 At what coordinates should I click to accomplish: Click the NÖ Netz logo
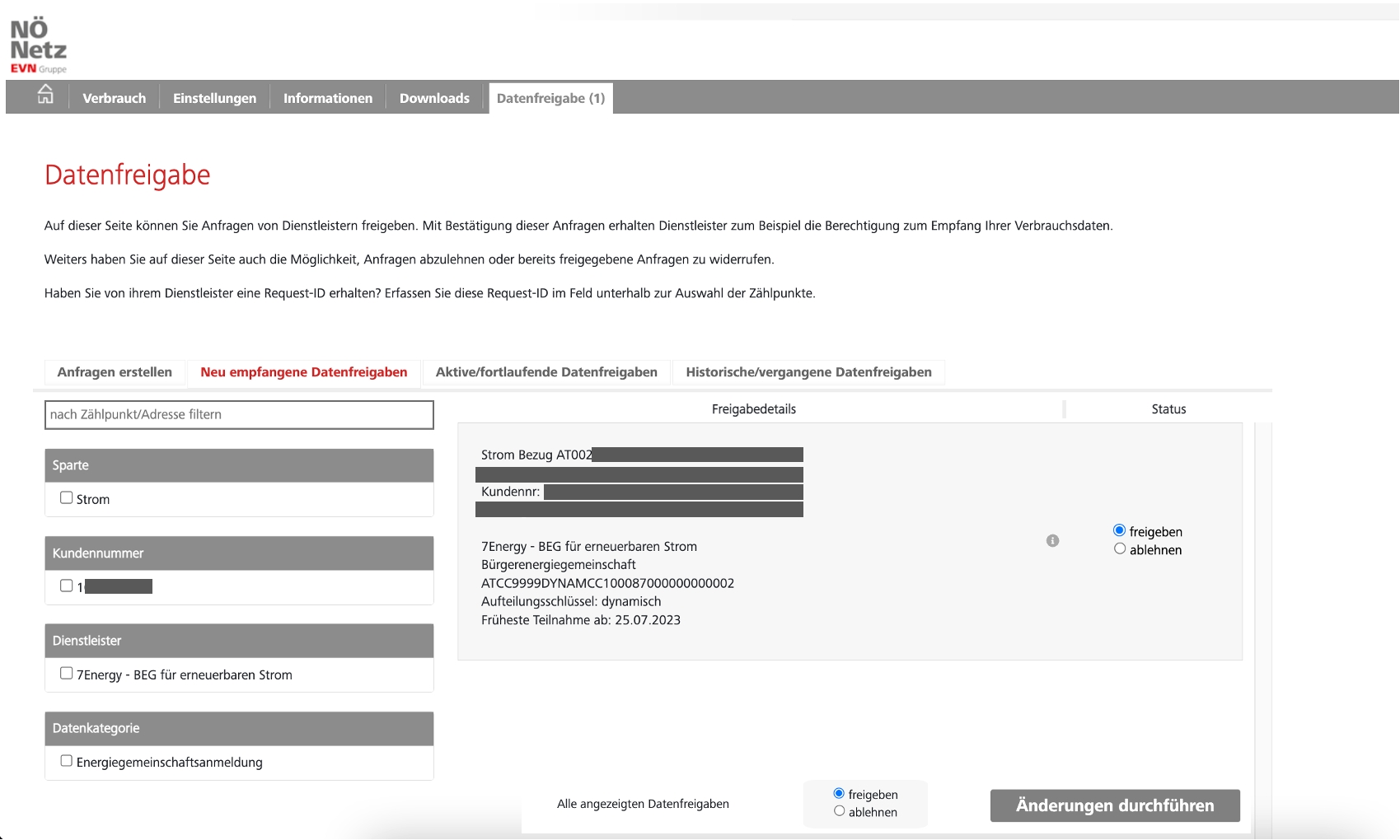pos(38,46)
